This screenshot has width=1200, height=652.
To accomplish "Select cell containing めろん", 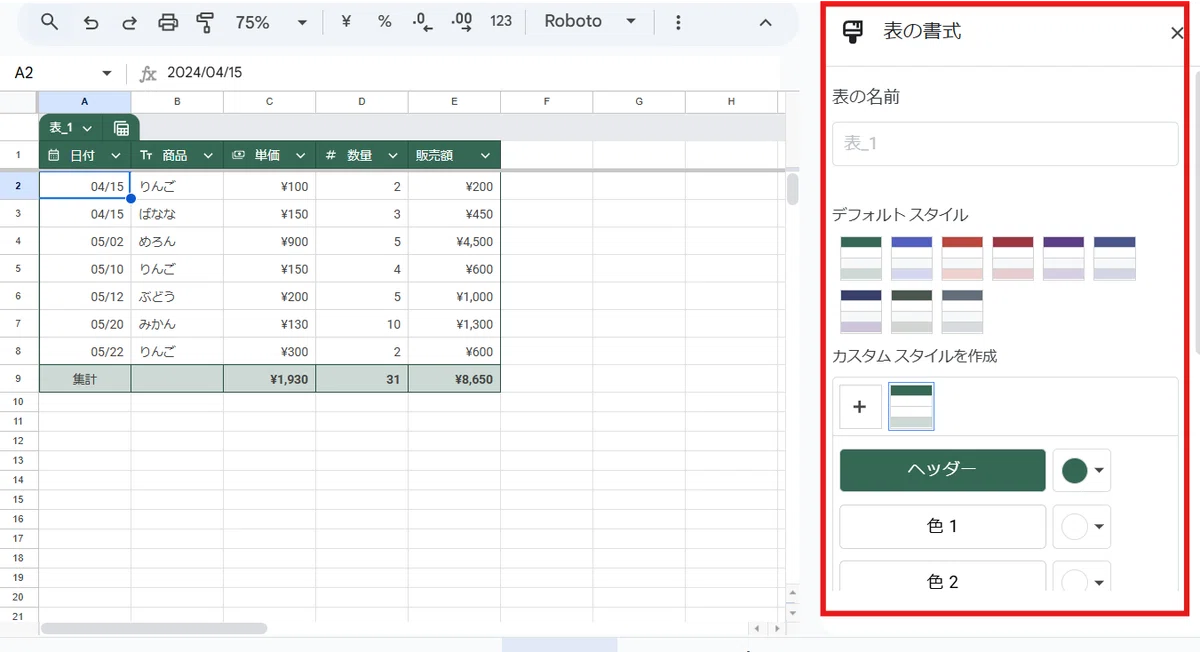I will click(177, 241).
